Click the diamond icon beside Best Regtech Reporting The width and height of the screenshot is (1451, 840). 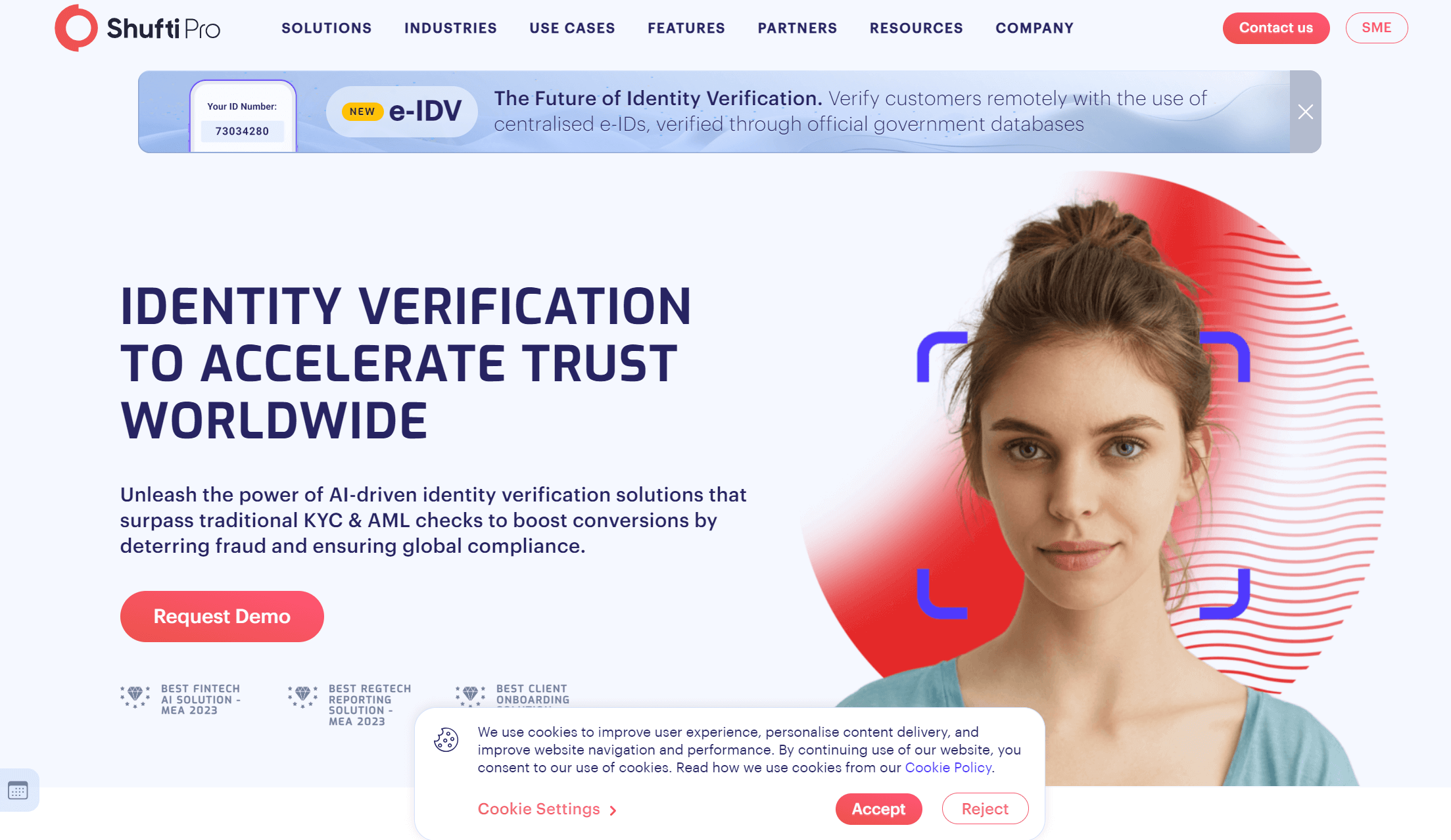click(302, 695)
